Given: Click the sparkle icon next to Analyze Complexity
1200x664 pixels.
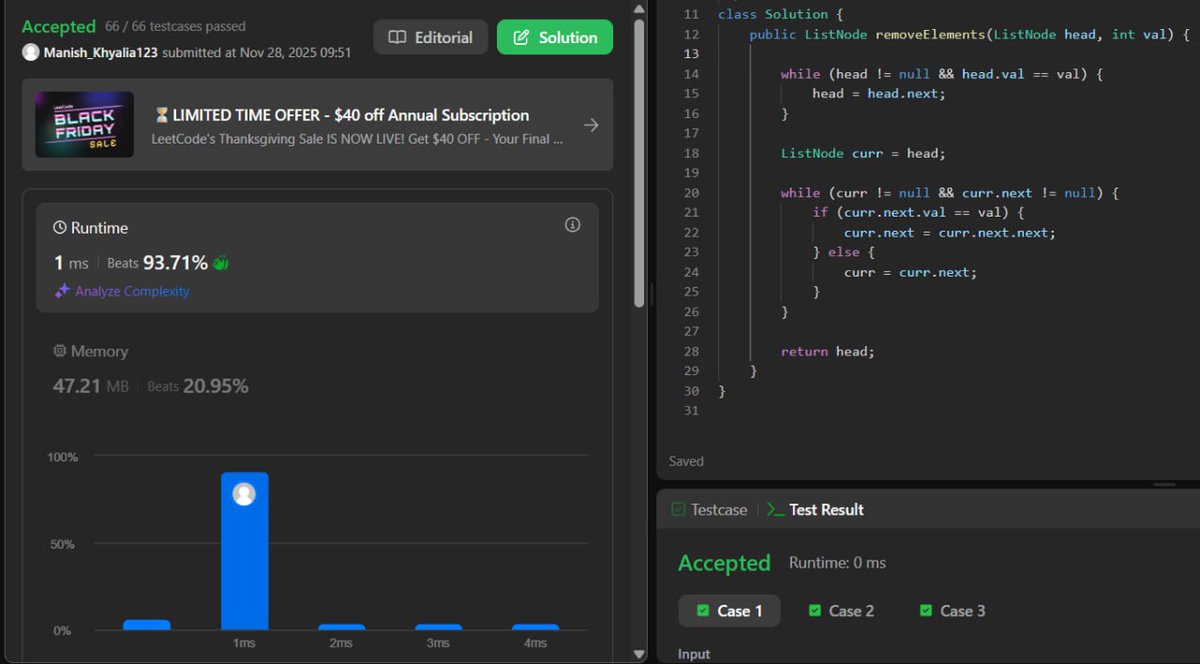Looking at the screenshot, I should (59, 291).
